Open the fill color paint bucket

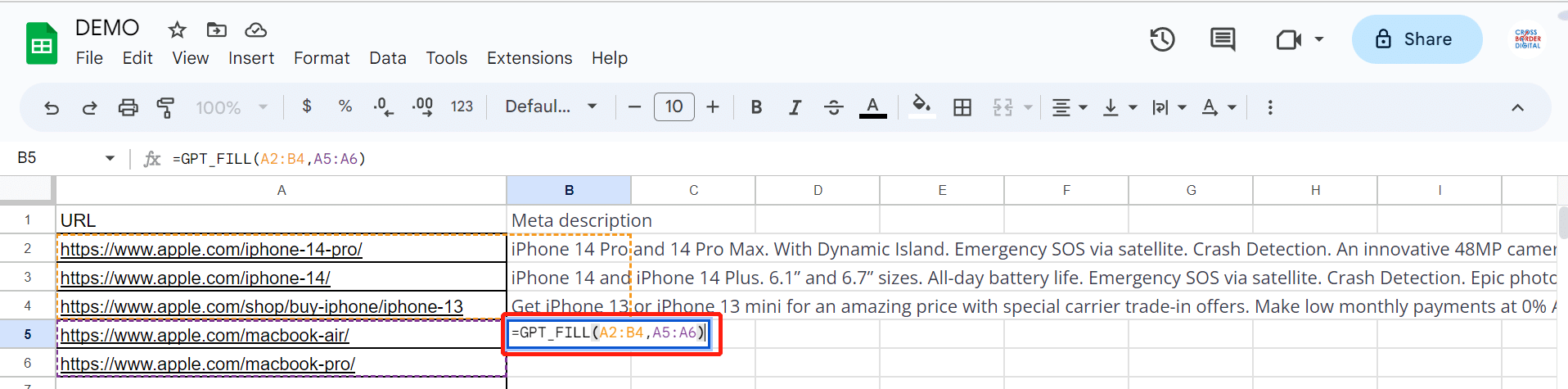pos(921,106)
